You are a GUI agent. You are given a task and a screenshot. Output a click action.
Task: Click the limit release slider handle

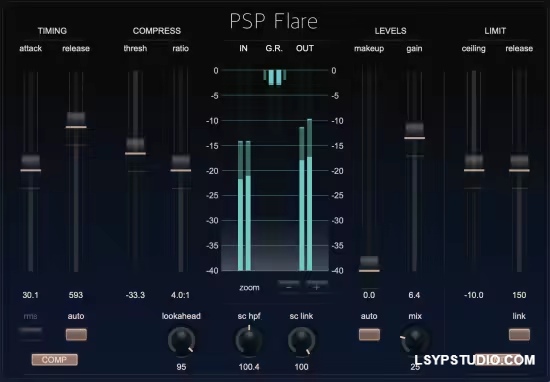[x=519, y=164]
